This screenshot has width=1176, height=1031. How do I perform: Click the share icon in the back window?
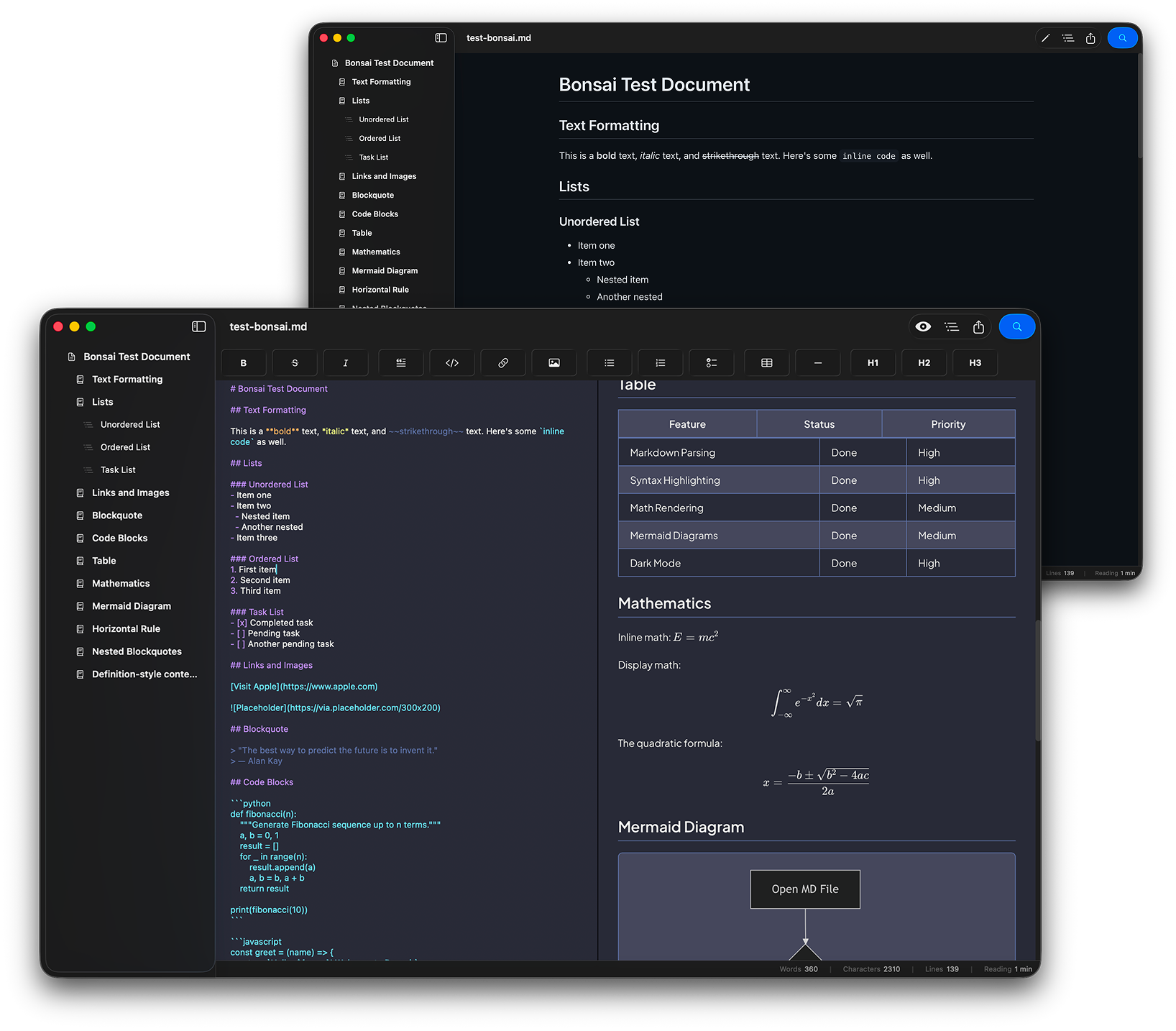[x=1090, y=38]
